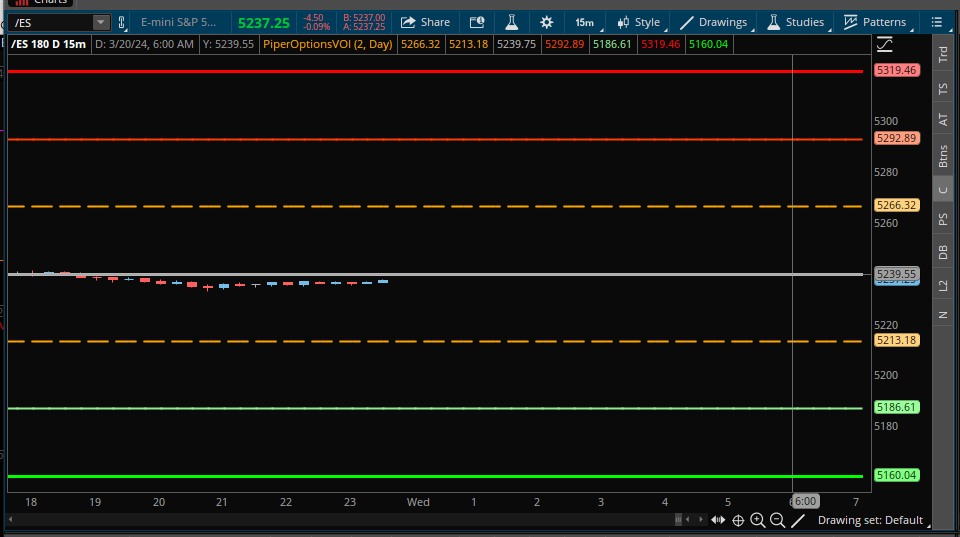Click the 5292.89 price axis label
This screenshot has height=537, width=960.
click(896, 138)
